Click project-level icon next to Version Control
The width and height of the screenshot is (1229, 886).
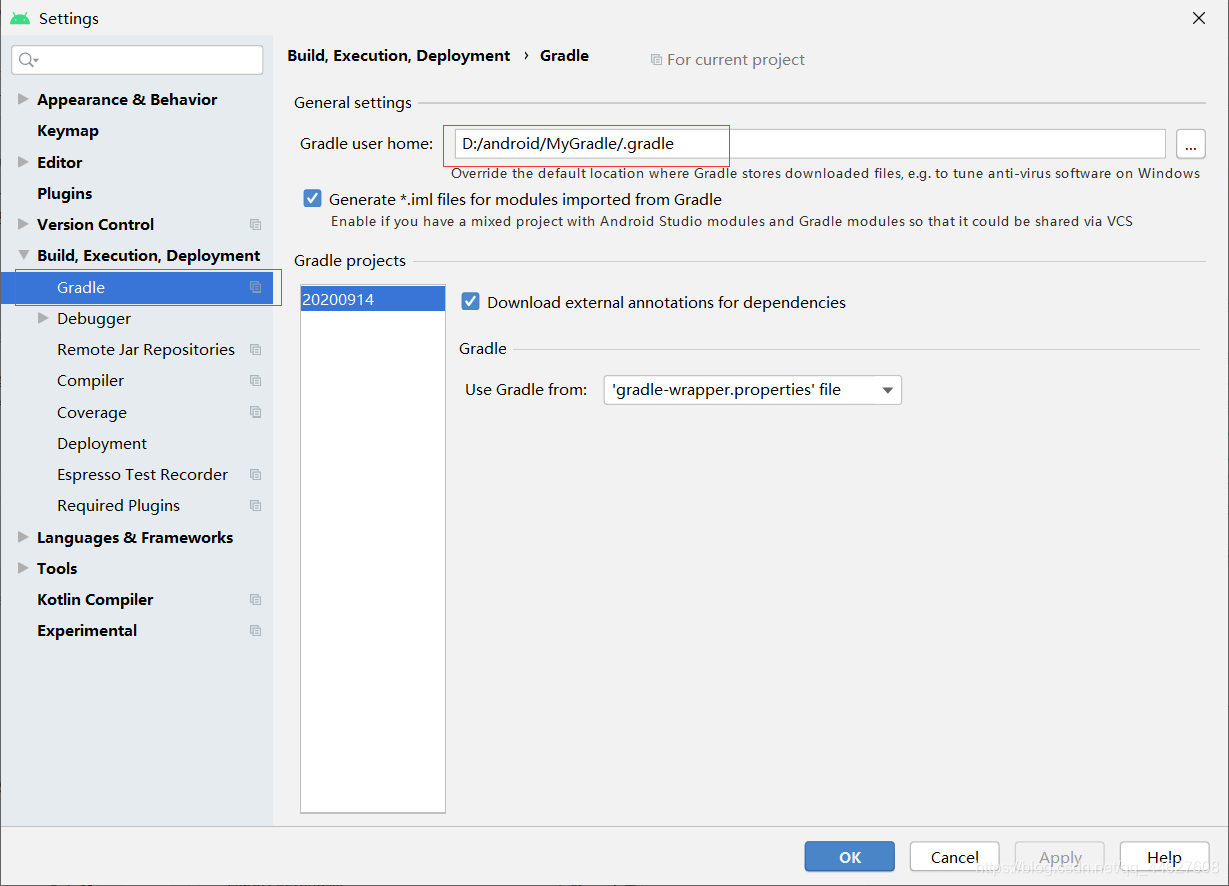click(255, 225)
